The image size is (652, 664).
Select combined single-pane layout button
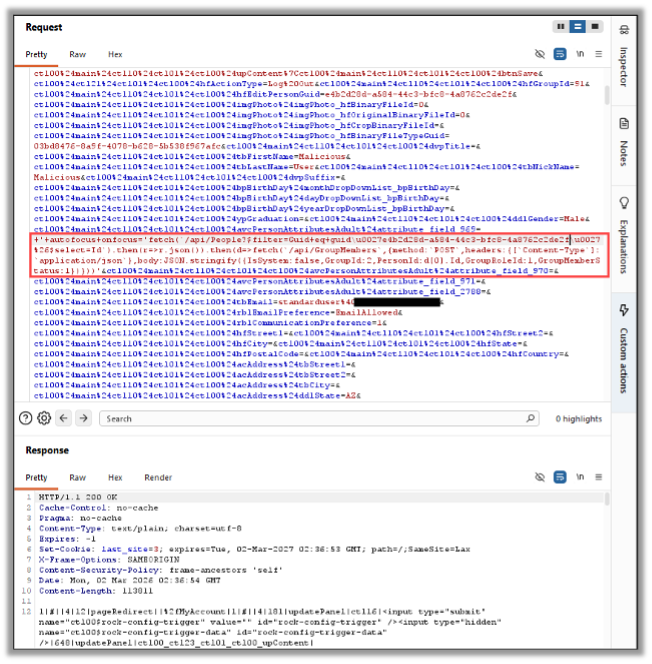595,27
